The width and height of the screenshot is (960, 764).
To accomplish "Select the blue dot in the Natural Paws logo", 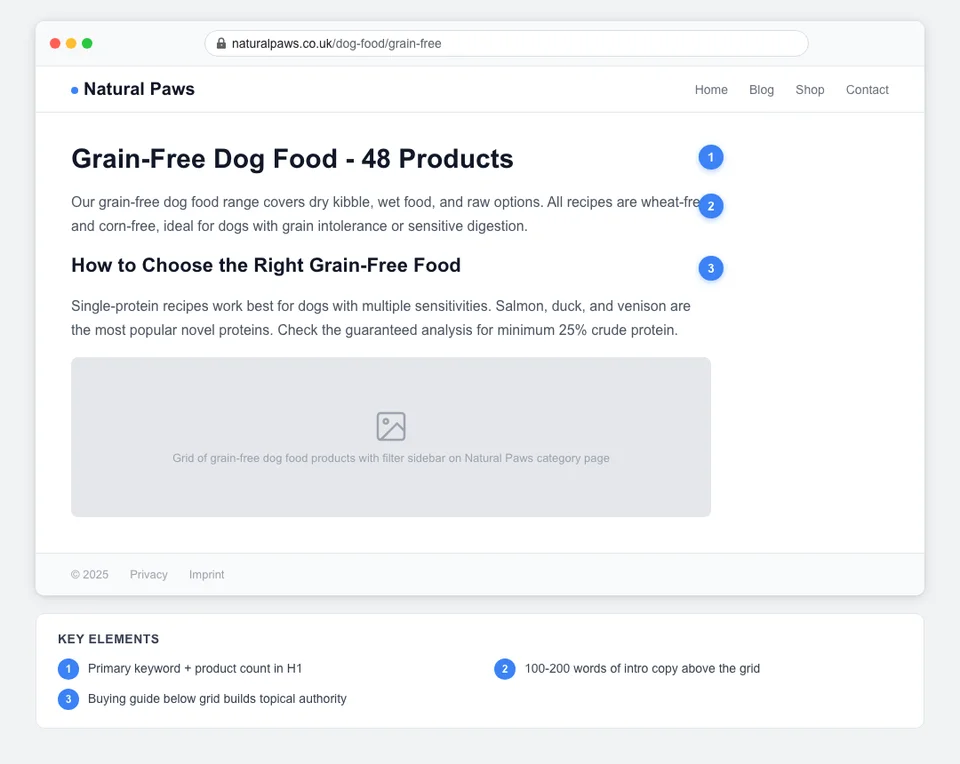I will pos(74,90).
